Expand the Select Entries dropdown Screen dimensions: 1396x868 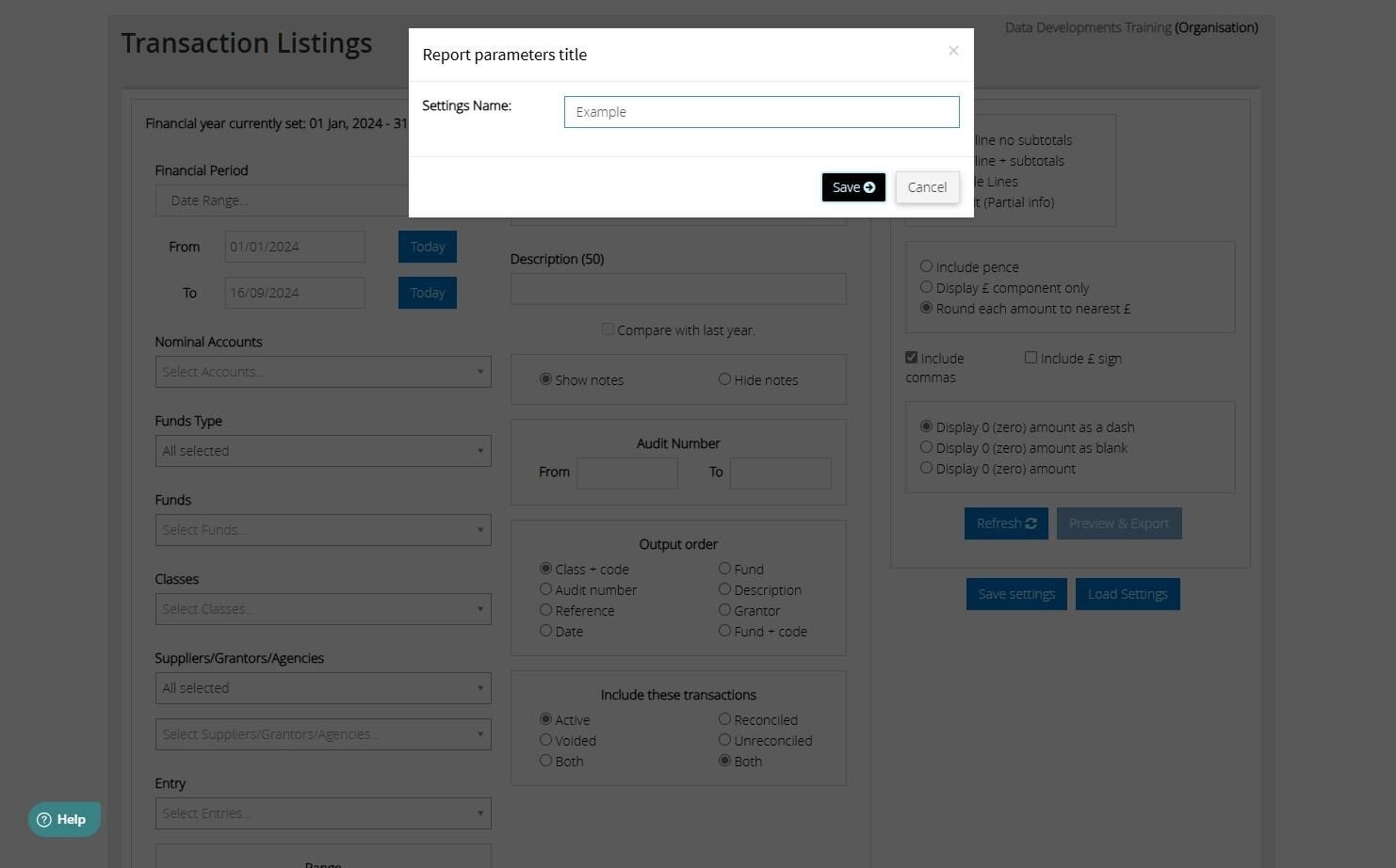pyautogui.click(x=323, y=813)
